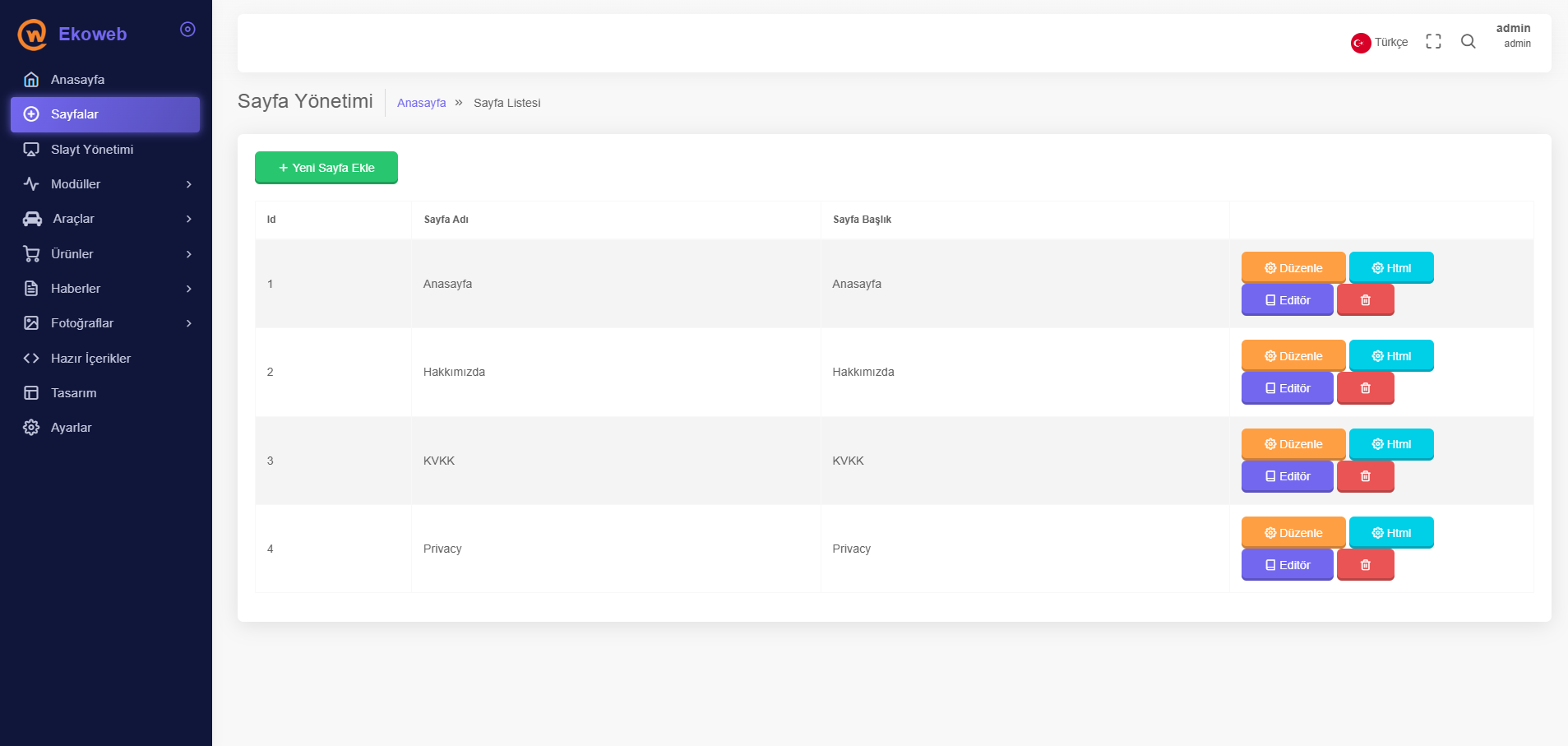Click the Yeni Sayfa Ekle button
The width and height of the screenshot is (1568, 746).
pos(326,168)
